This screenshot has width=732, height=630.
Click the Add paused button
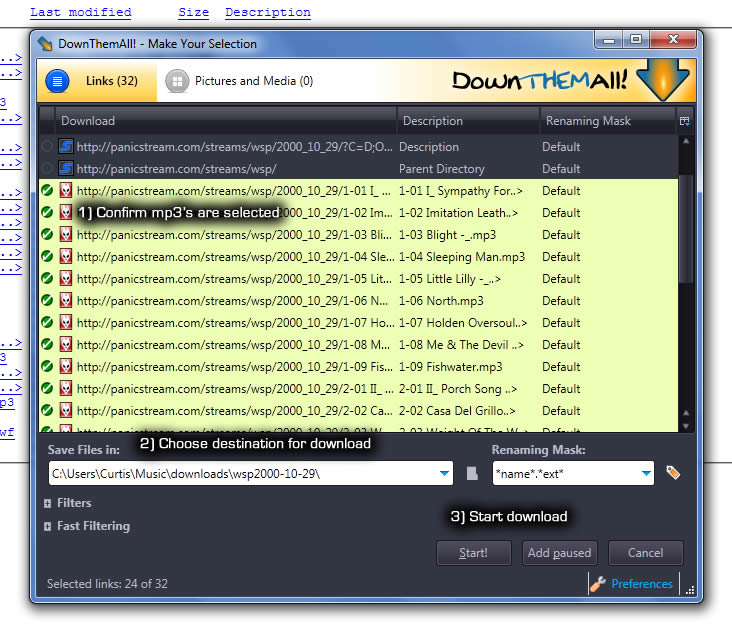(x=560, y=553)
